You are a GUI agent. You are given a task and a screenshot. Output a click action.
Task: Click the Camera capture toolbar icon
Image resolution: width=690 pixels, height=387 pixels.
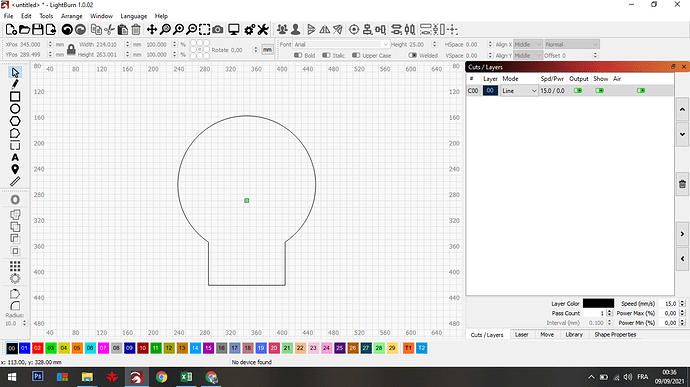pos(217,29)
